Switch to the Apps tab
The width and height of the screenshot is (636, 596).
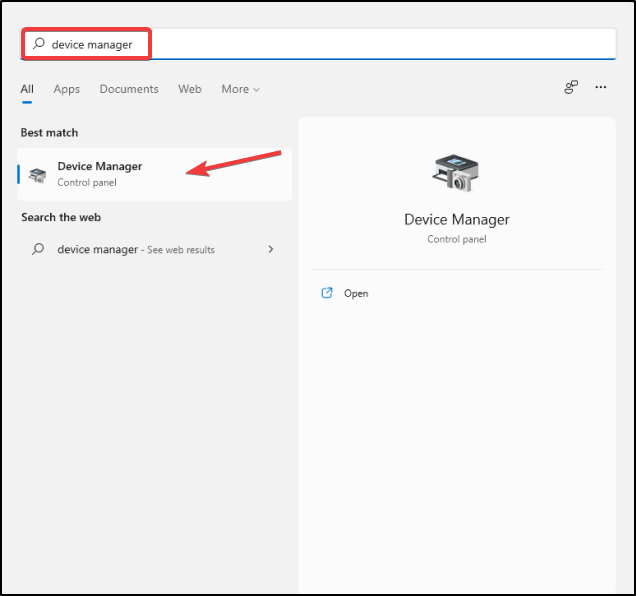67,89
